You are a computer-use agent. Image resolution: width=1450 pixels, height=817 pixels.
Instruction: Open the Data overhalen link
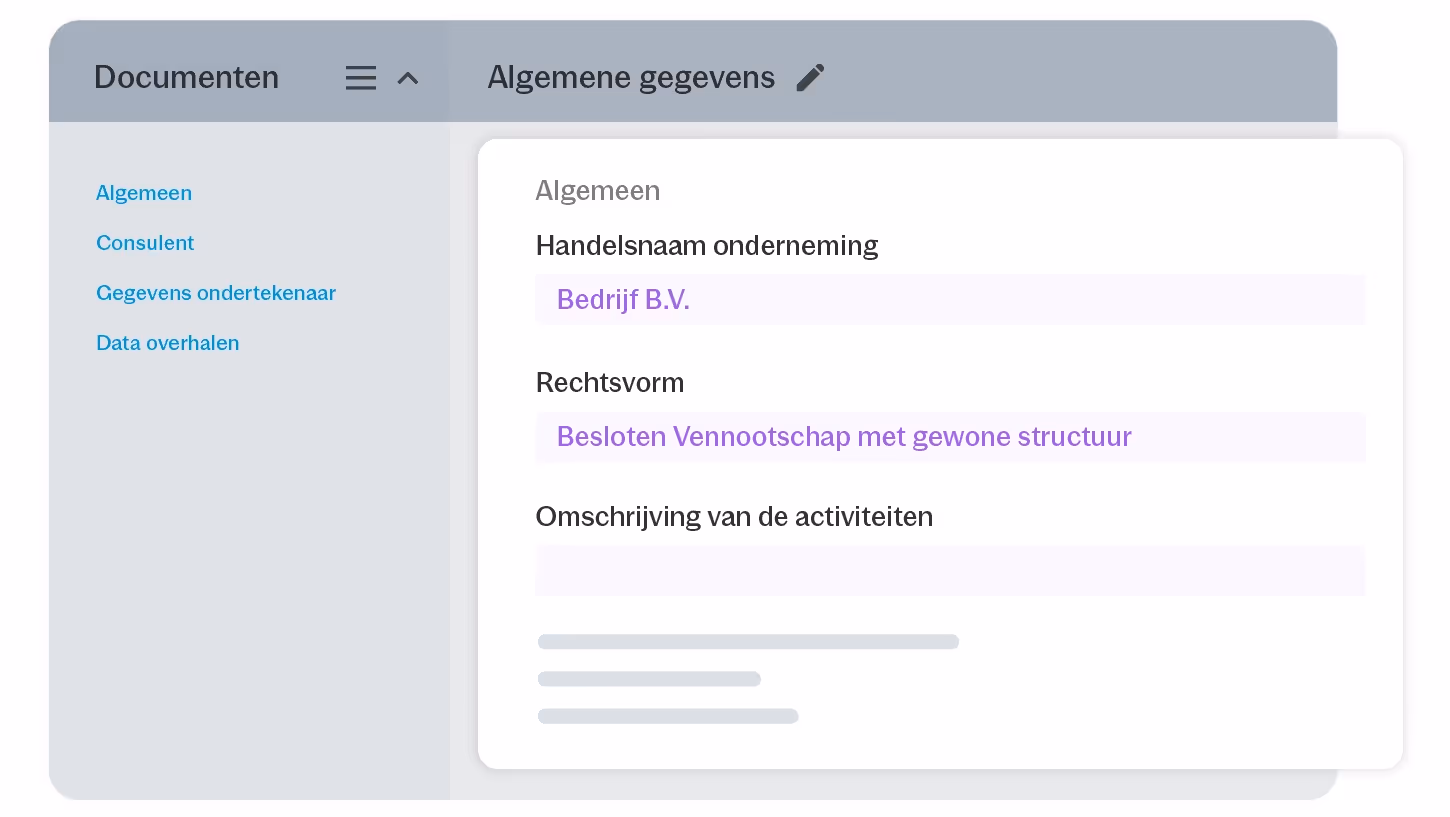[x=168, y=343]
